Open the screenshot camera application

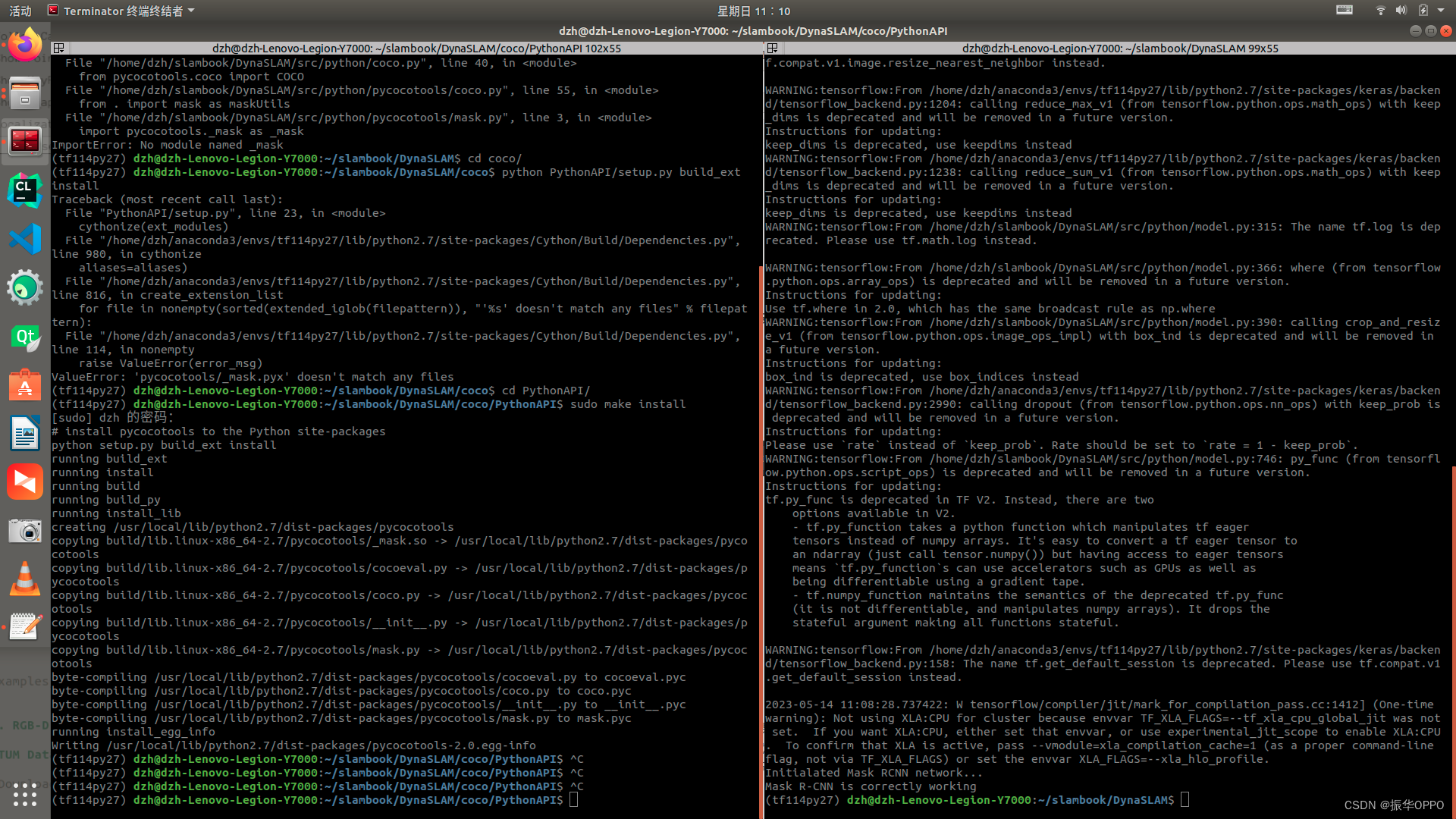point(25,531)
